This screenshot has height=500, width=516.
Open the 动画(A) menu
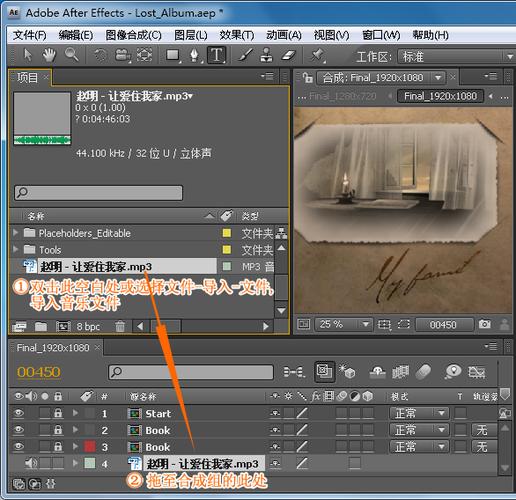point(284,35)
